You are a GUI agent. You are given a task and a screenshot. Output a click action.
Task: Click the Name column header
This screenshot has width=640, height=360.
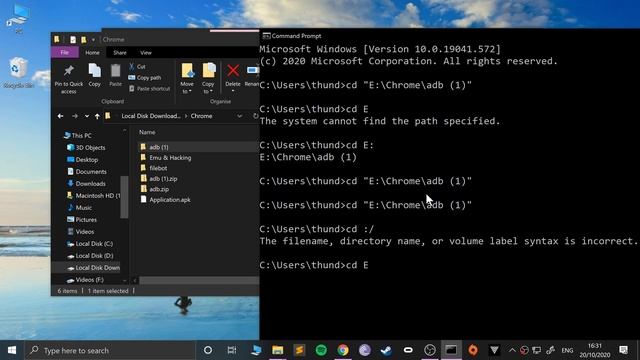point(147,132)
